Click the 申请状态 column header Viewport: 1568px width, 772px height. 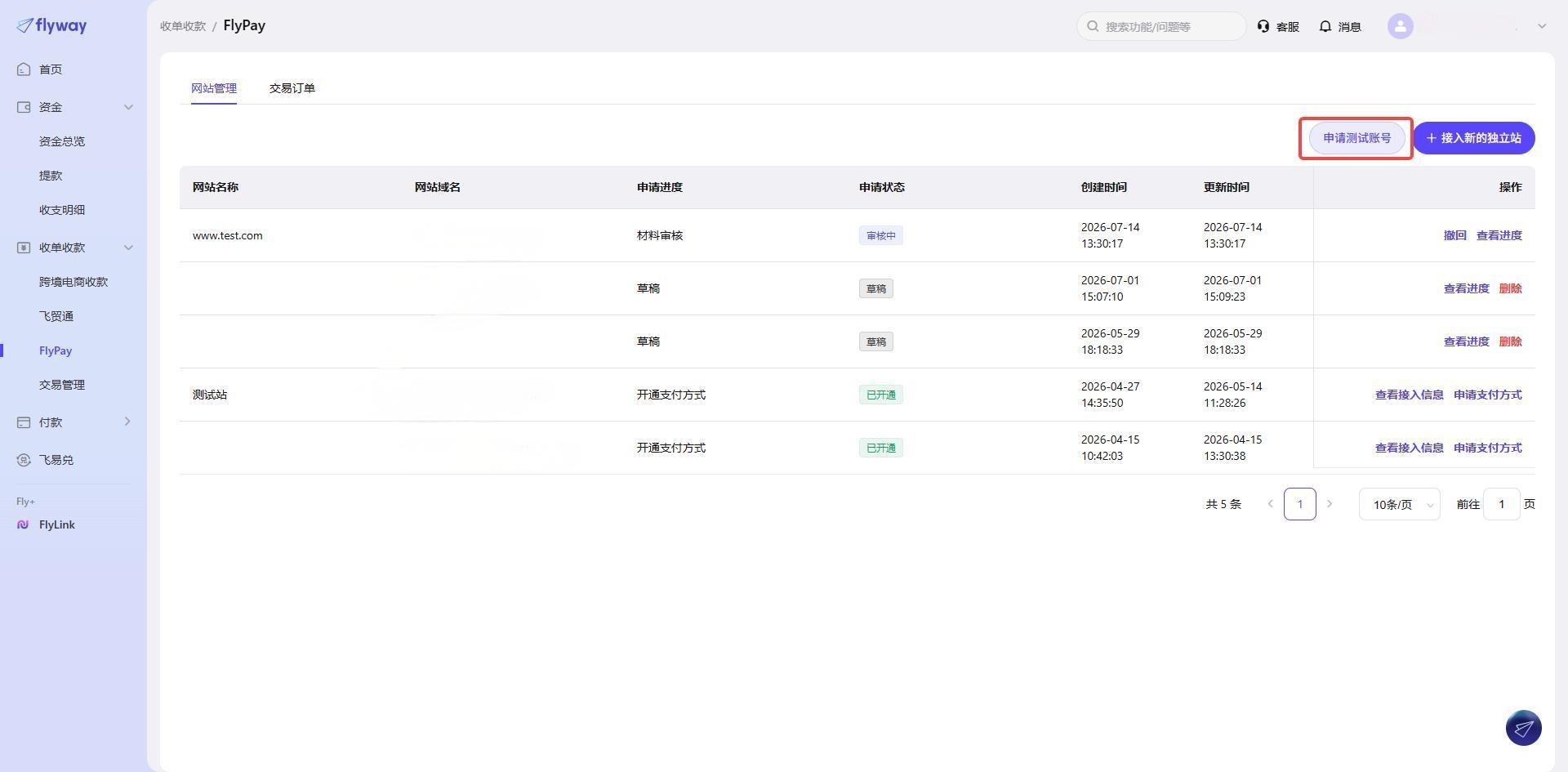click(882, 187)
